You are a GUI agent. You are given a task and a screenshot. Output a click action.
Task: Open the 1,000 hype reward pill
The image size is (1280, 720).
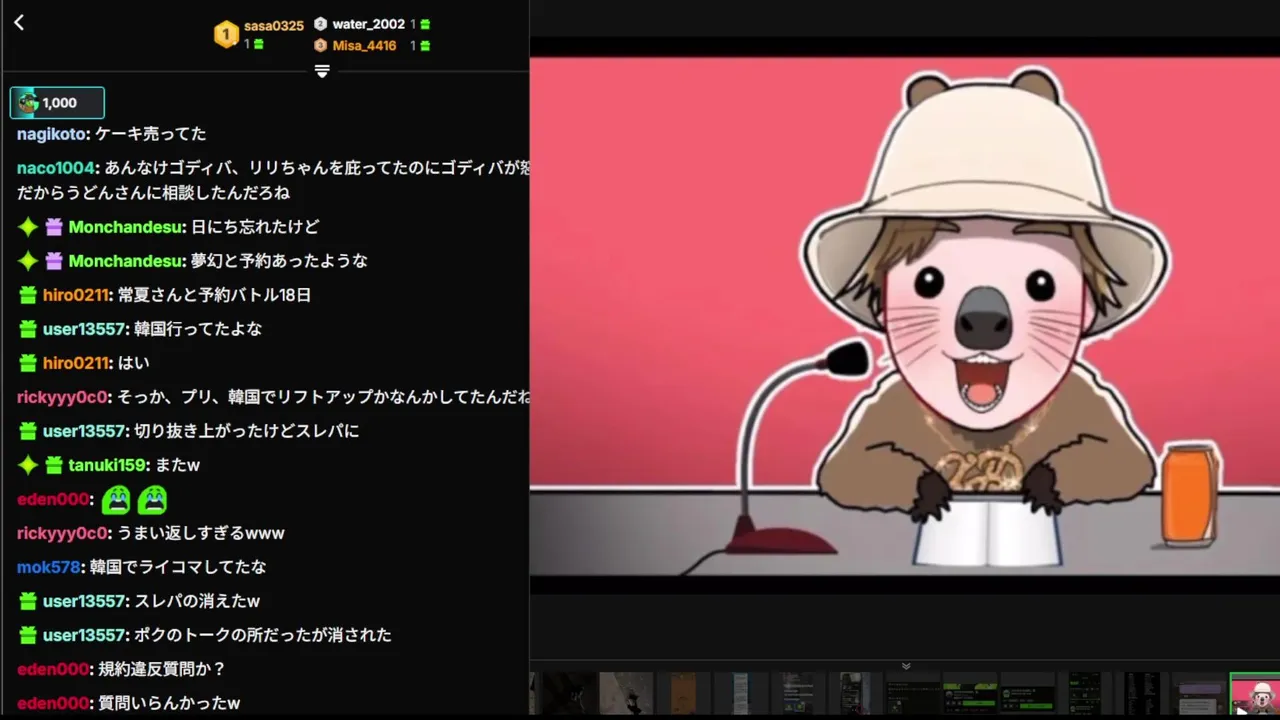tap(57, 103)
